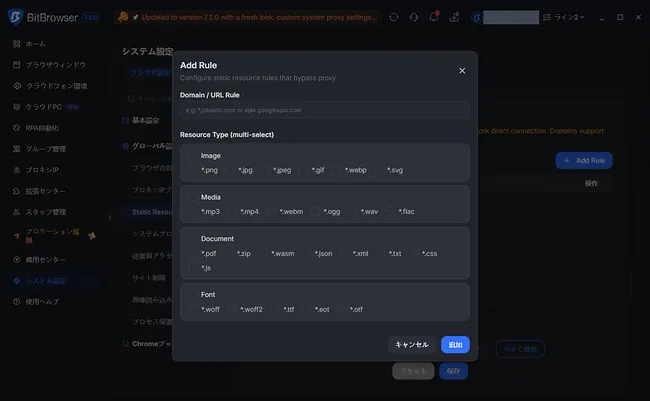The height and width of the screenshot is (401, 650).
Task: Click the refresh icon in top bar
Action: [x=394, y=17]
